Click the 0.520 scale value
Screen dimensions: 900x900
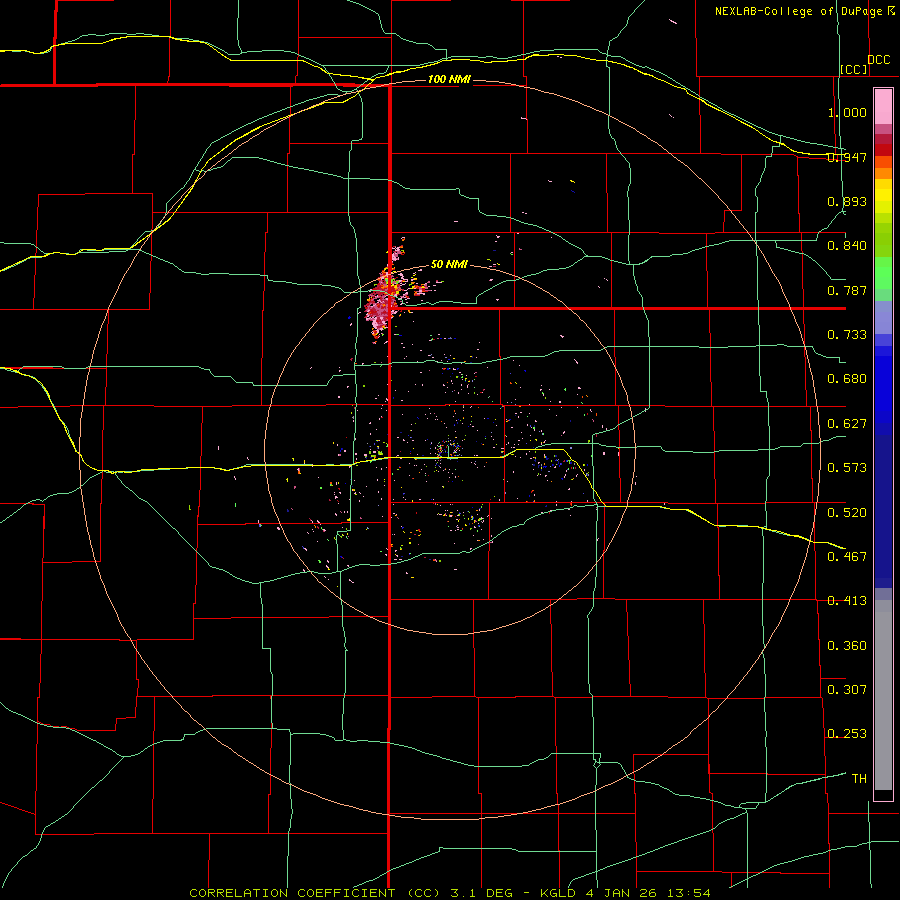coord(847,513)
